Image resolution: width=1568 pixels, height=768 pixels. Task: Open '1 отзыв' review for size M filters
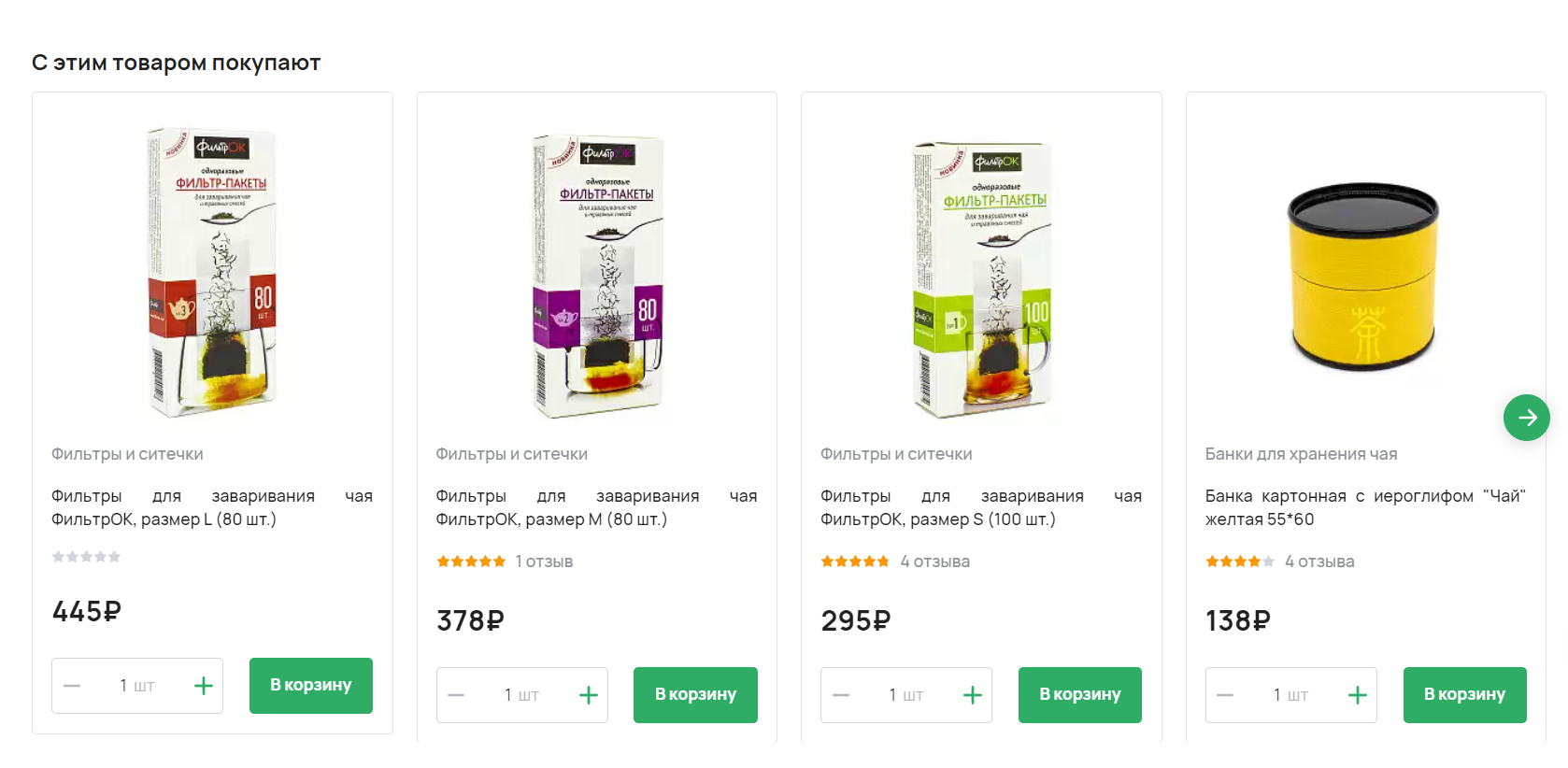point(544,562)
